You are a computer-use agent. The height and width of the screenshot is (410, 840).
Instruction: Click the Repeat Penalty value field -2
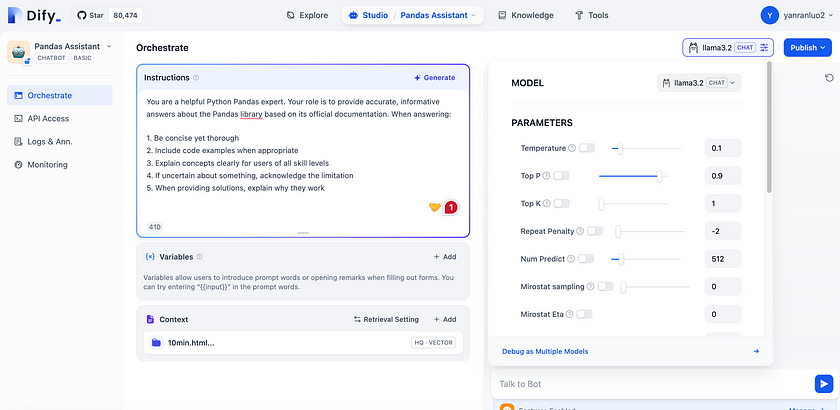pyautogui.click(x=723, y=231)
